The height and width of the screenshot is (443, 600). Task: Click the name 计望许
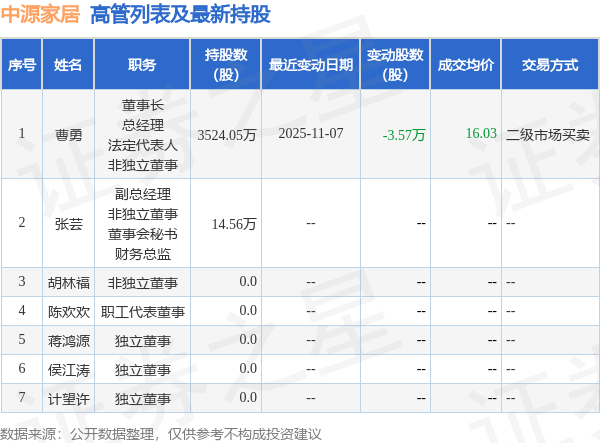68,399
